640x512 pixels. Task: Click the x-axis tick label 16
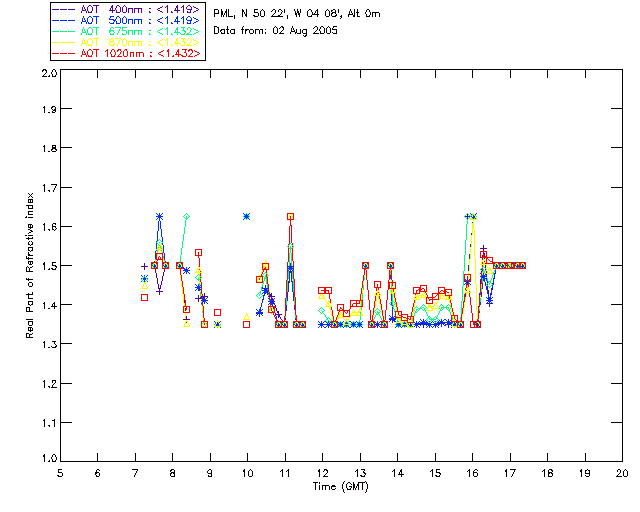tap(472, 473)
